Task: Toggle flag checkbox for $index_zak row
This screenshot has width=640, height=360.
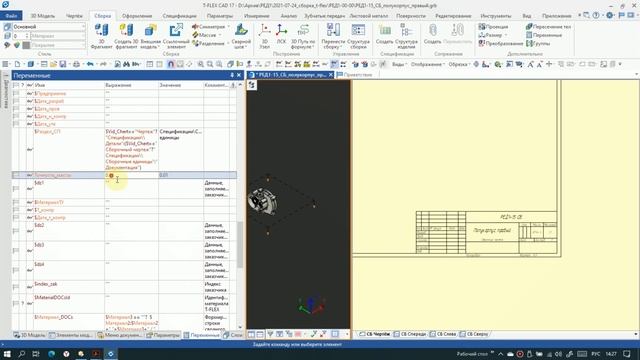Action: (16, 287)
